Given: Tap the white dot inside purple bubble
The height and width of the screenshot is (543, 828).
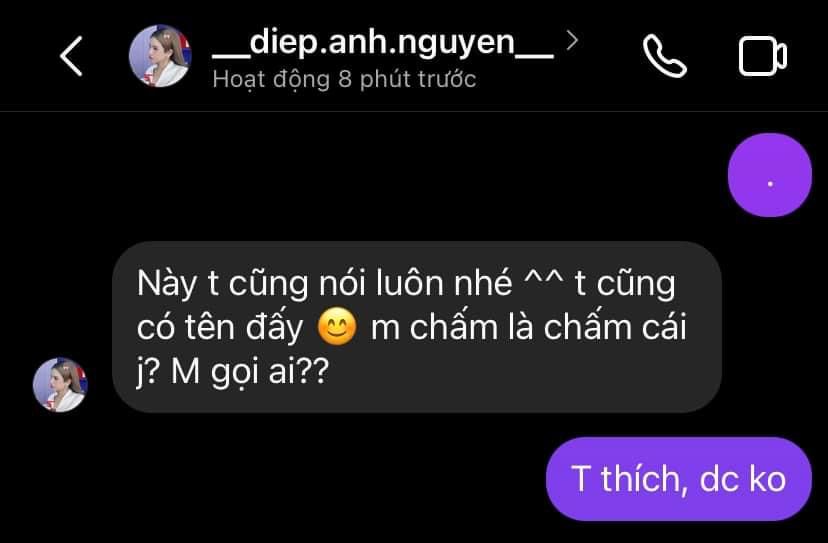Looking at the screenshot, I should pyautogui.click(x=770, y=184).
